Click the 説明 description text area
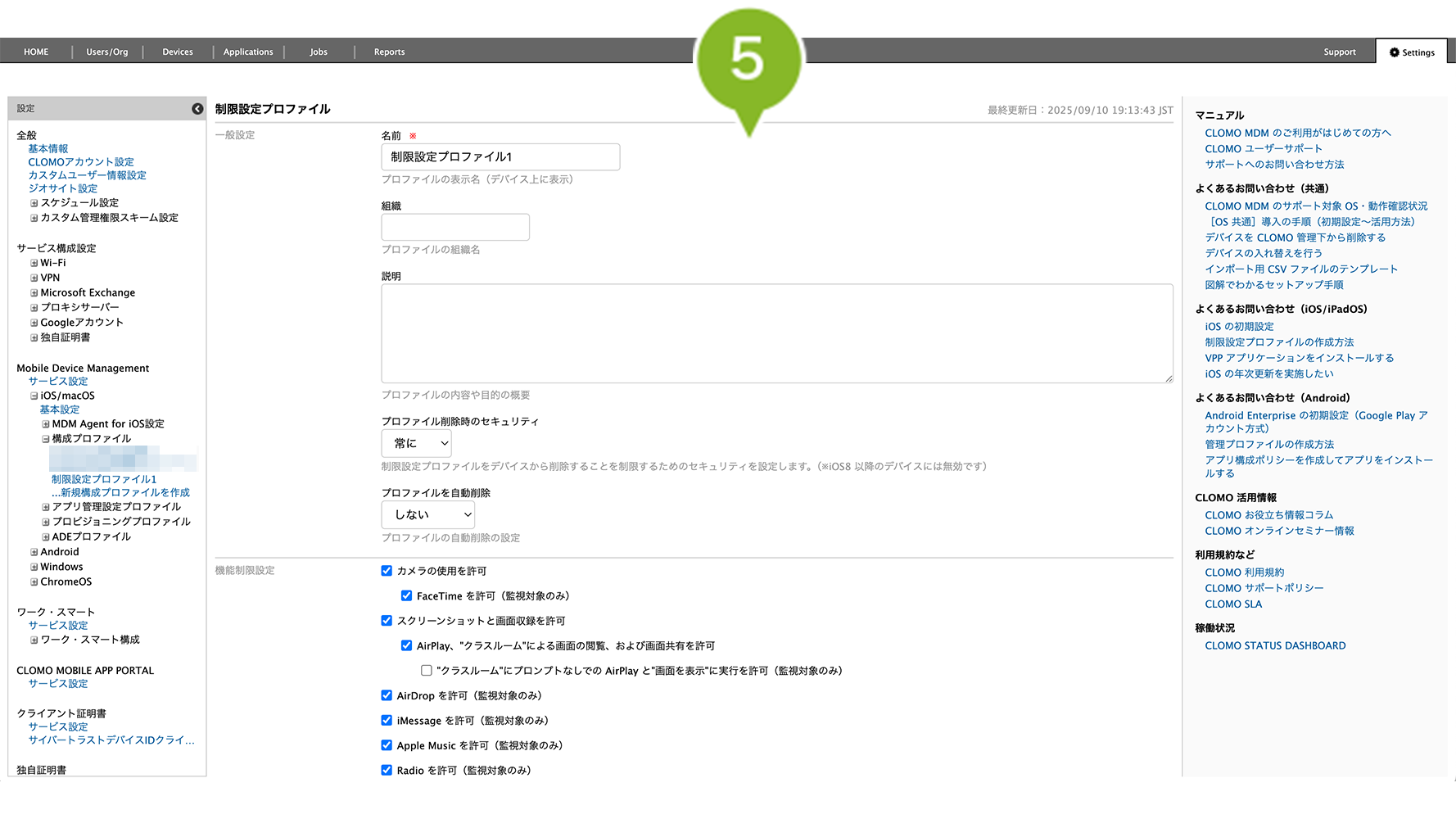Image resolution: width=1456 pixels, height=819 pixels. pos(776,333)
